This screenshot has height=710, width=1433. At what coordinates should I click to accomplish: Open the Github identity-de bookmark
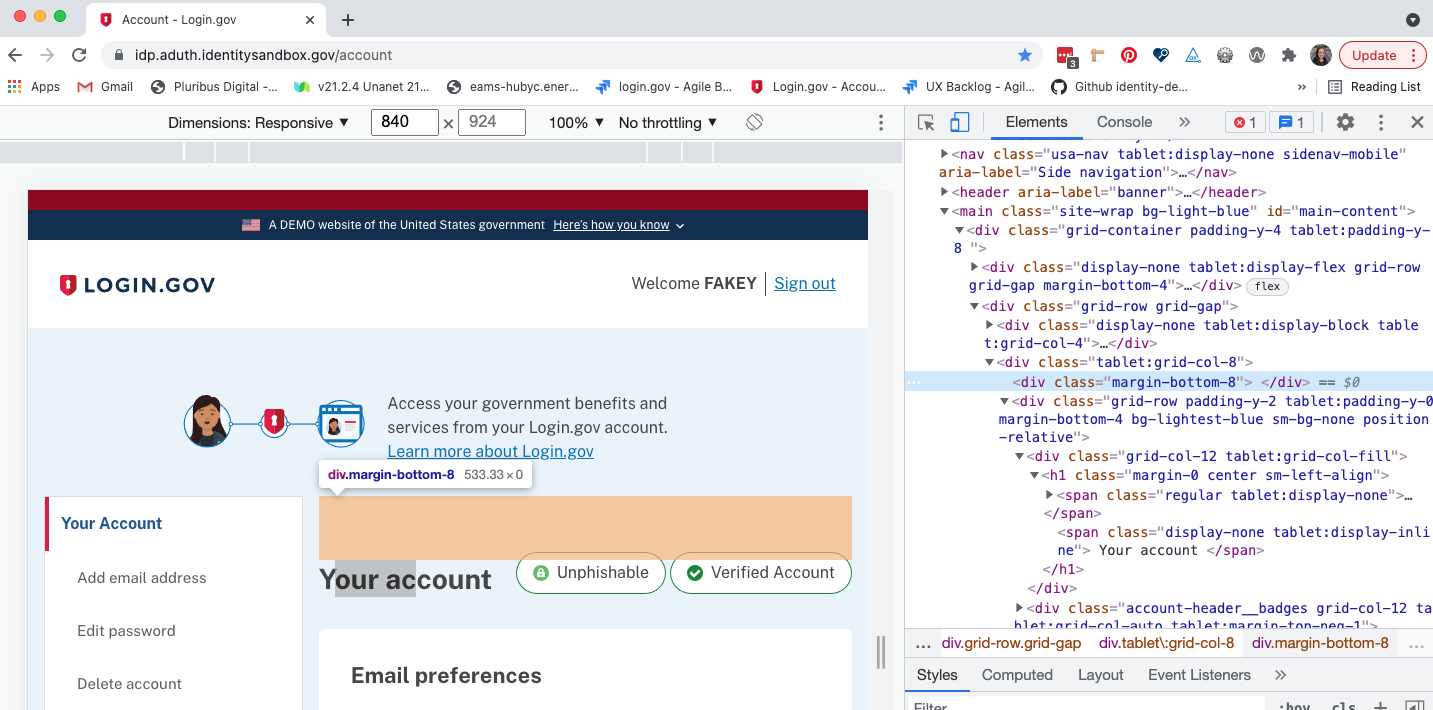(1119, 87)
